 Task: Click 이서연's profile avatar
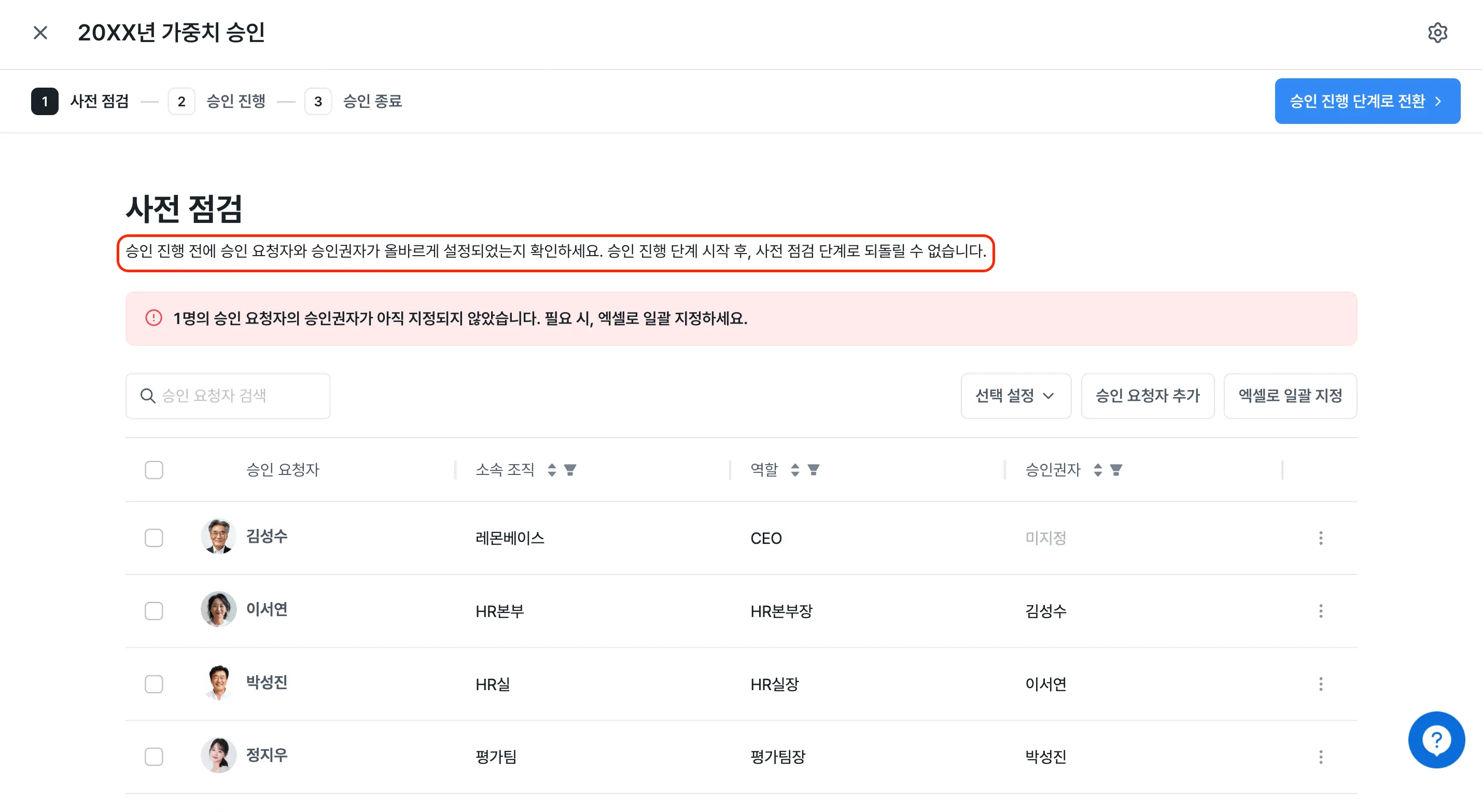pos(219,609)
